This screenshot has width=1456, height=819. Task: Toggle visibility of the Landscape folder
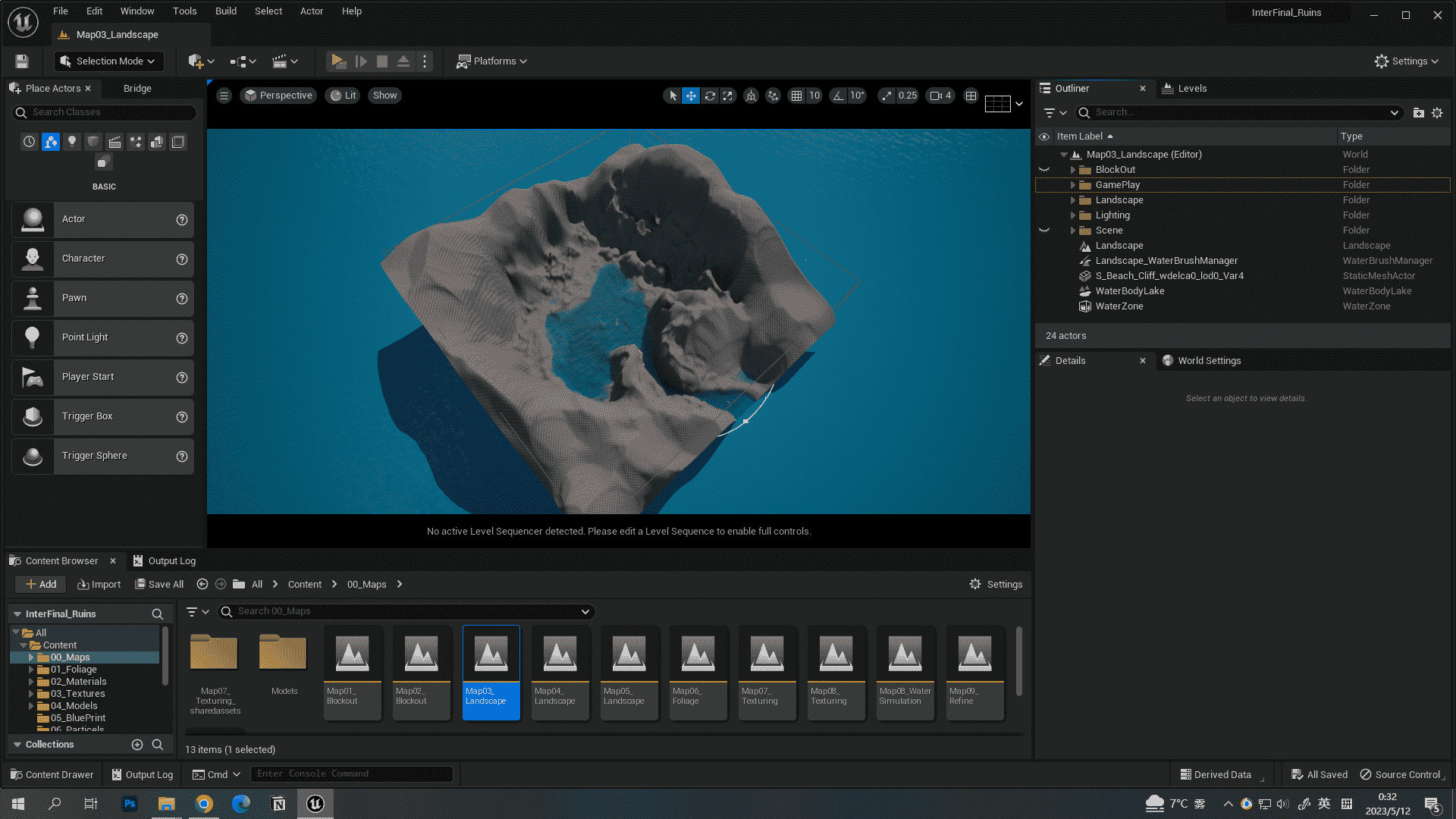click(1044, 200)
